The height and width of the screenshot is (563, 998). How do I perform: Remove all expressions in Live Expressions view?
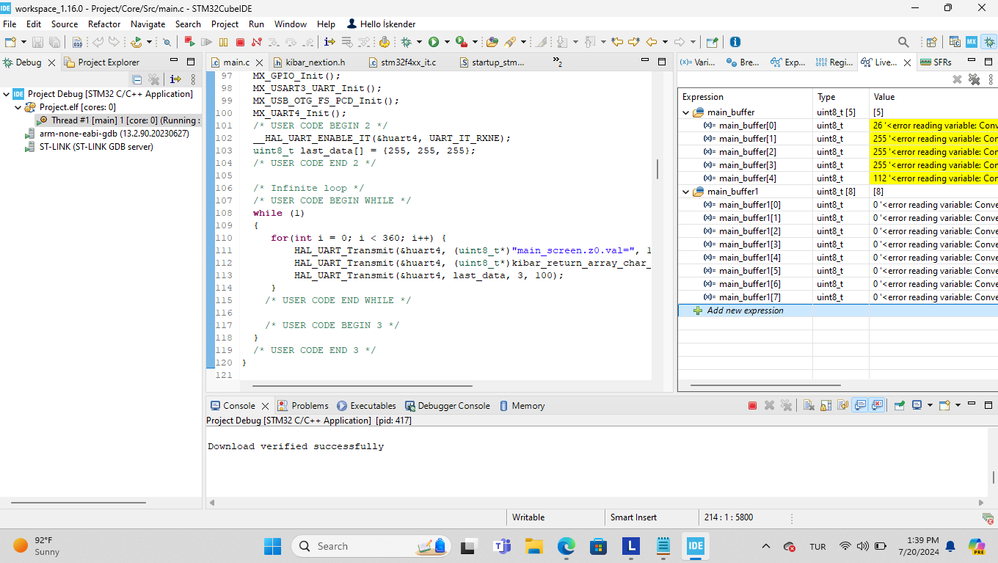(973, 80)
